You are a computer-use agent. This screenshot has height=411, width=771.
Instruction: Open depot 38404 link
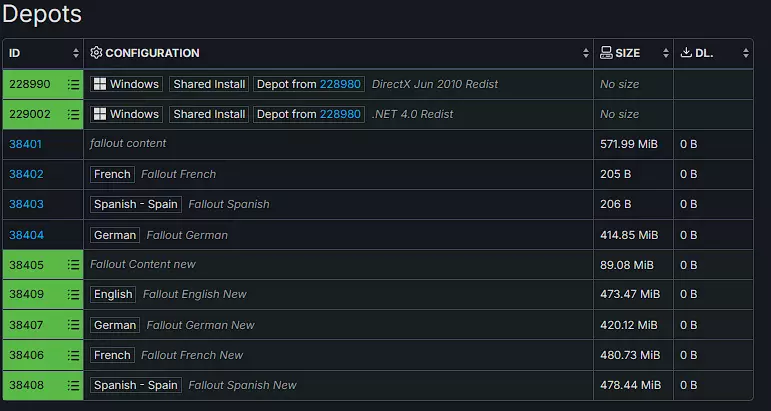tap(27, 235)
